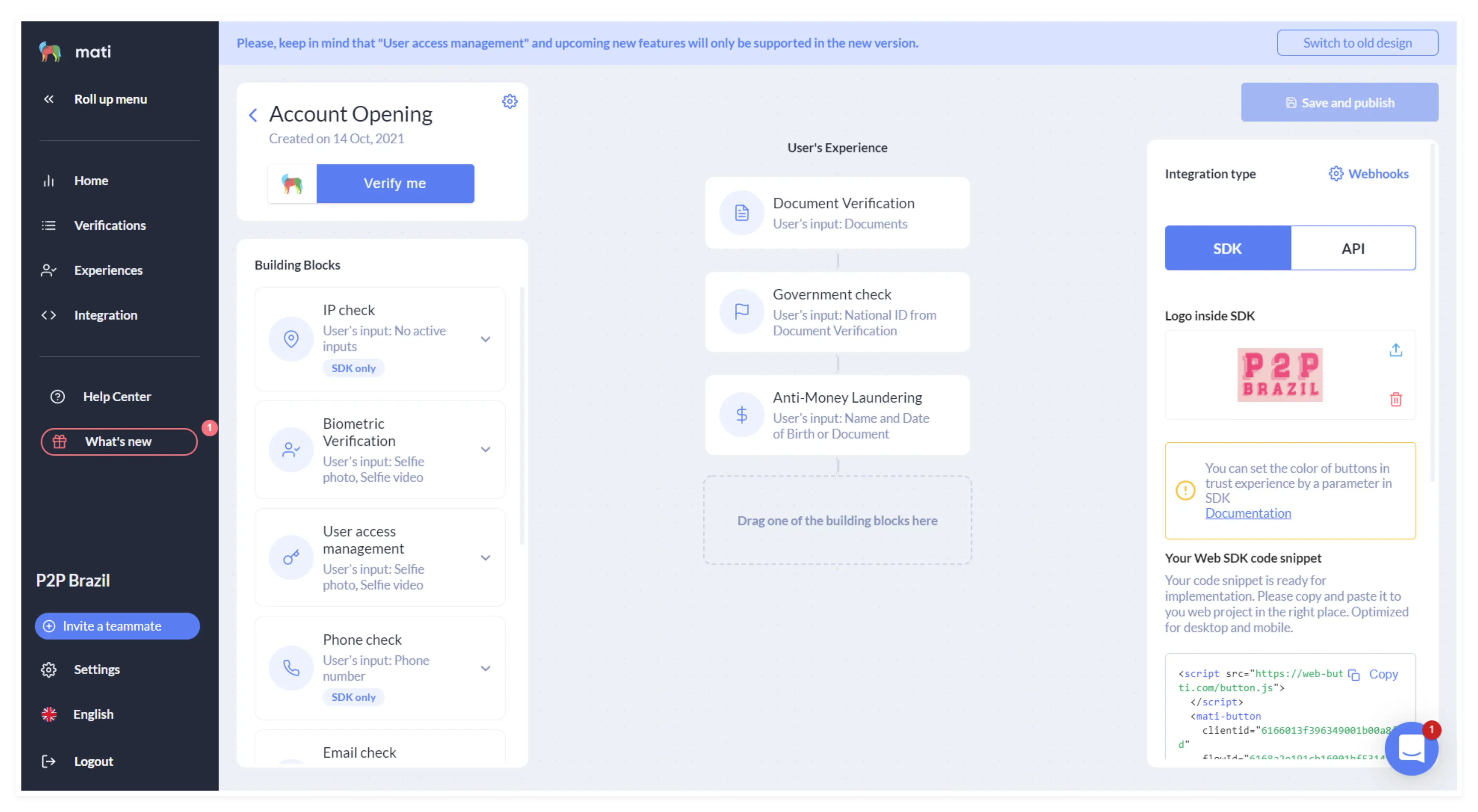Open Integration via the code brackets icon
1478x812 pixels.
coord(49,315)
